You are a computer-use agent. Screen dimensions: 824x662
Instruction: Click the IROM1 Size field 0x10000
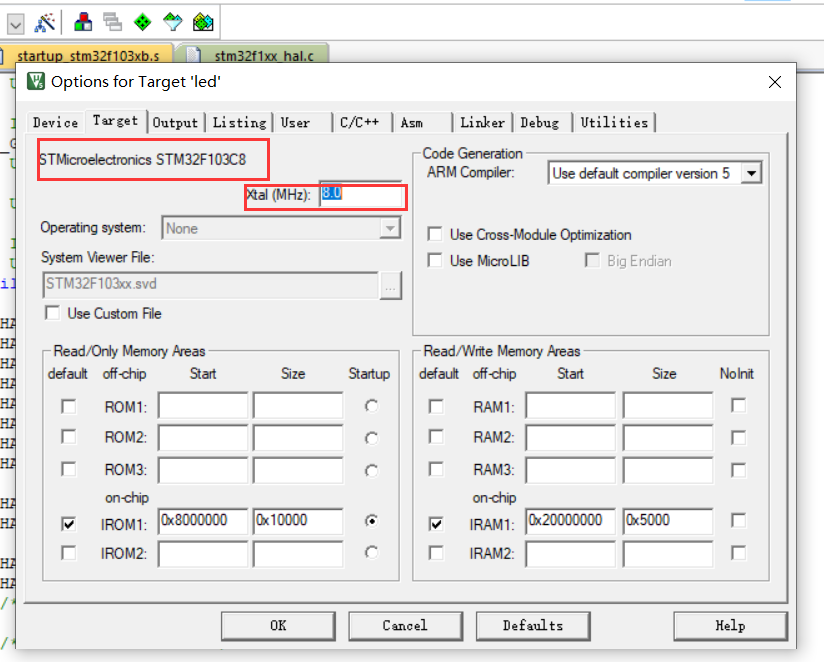(x=298, y=521)
